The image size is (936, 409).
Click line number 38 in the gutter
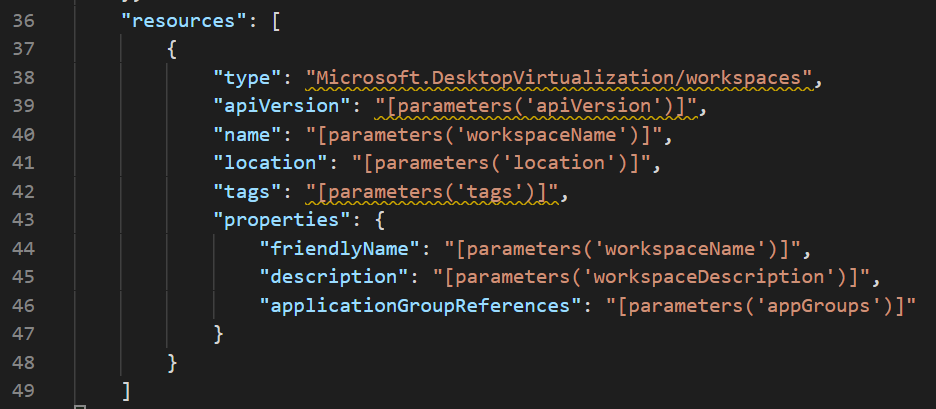pyautogui.click(x=23, y=78)
